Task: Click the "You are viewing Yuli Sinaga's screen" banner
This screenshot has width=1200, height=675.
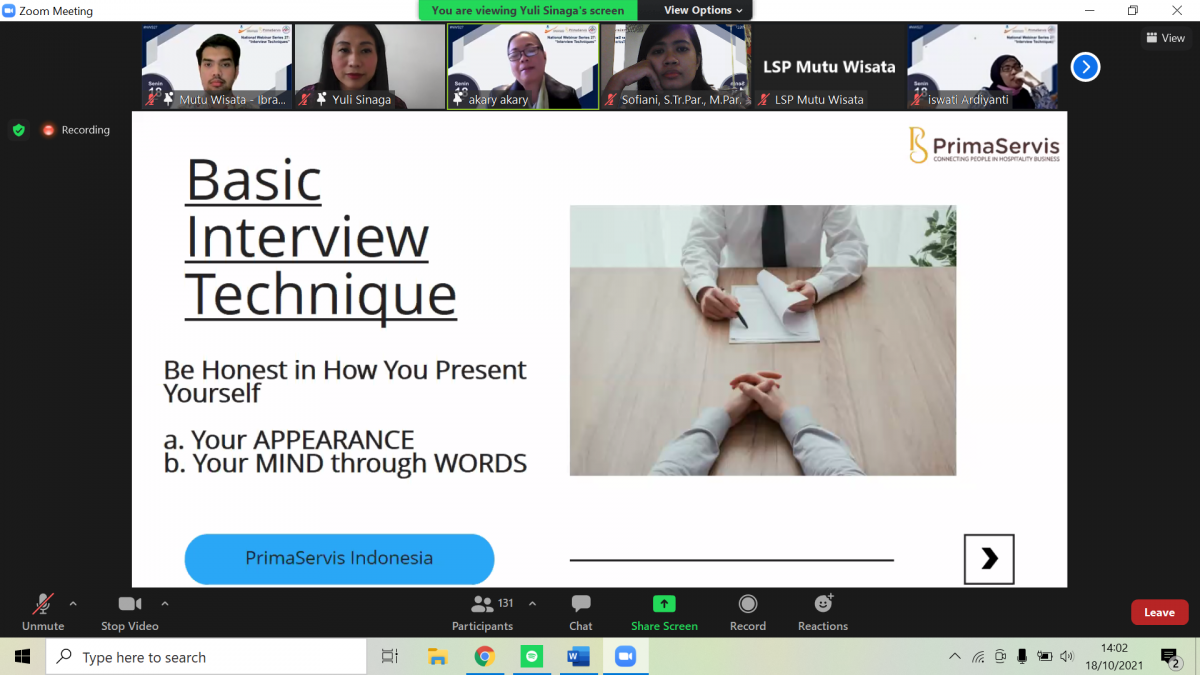Action: pyautogui.click(x=528, y=10)
